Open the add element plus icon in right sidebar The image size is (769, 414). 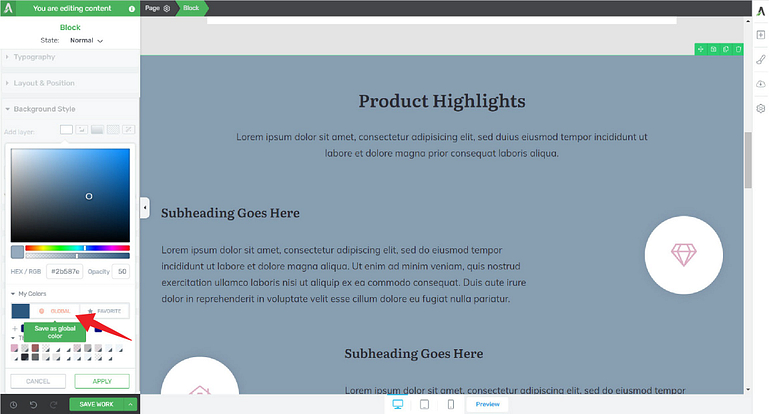point(761,35)
